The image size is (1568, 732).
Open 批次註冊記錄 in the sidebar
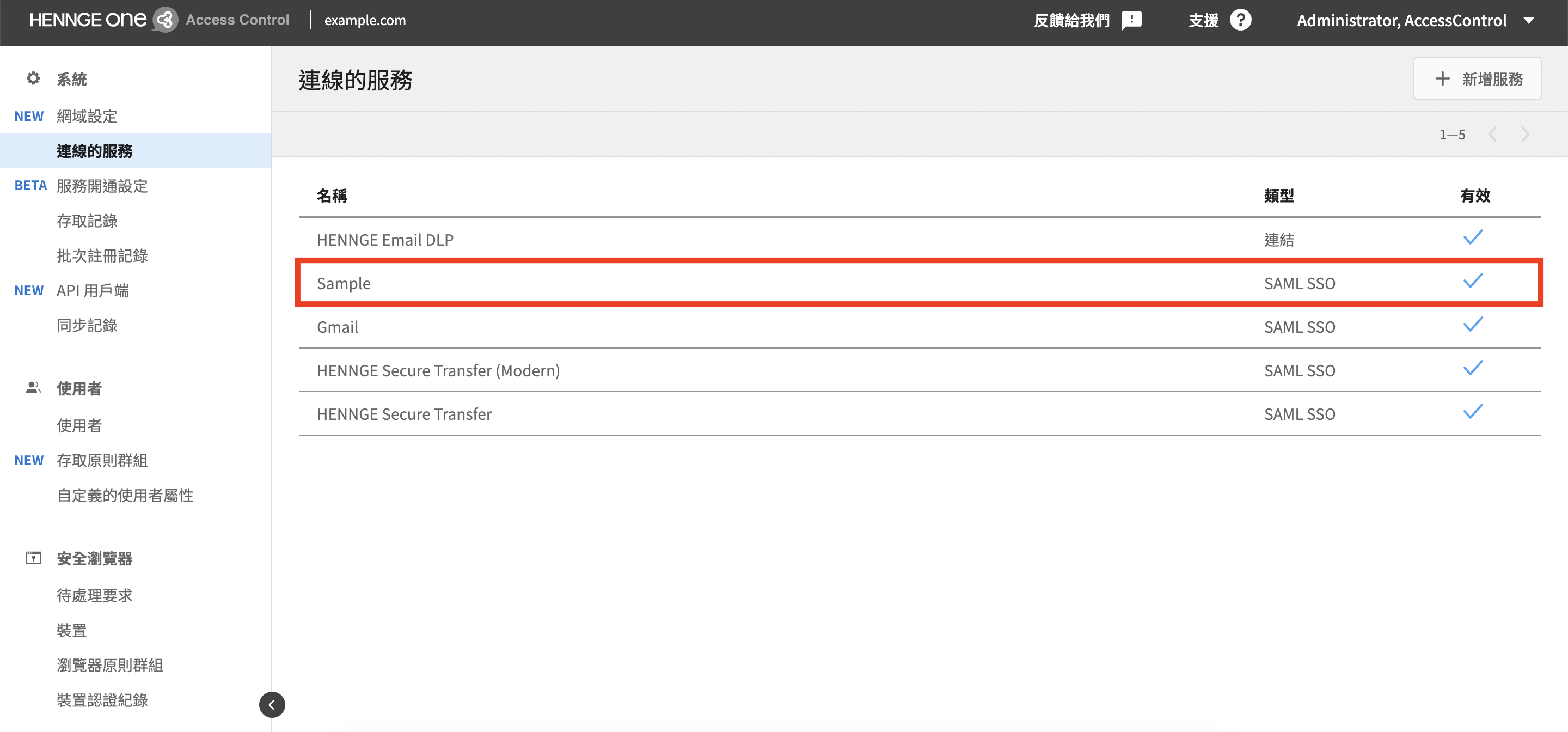102,255
